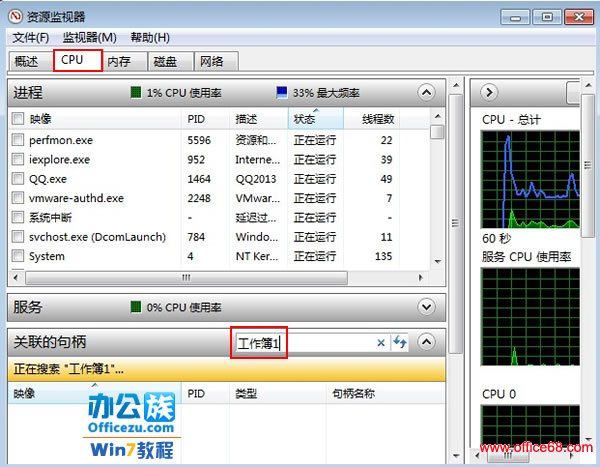Image resolution: width=600 pixels, height=467 pixels.
Task: Check the svchost.exe (DcomLaunch) checkbox
Action: tap(18, 237)
